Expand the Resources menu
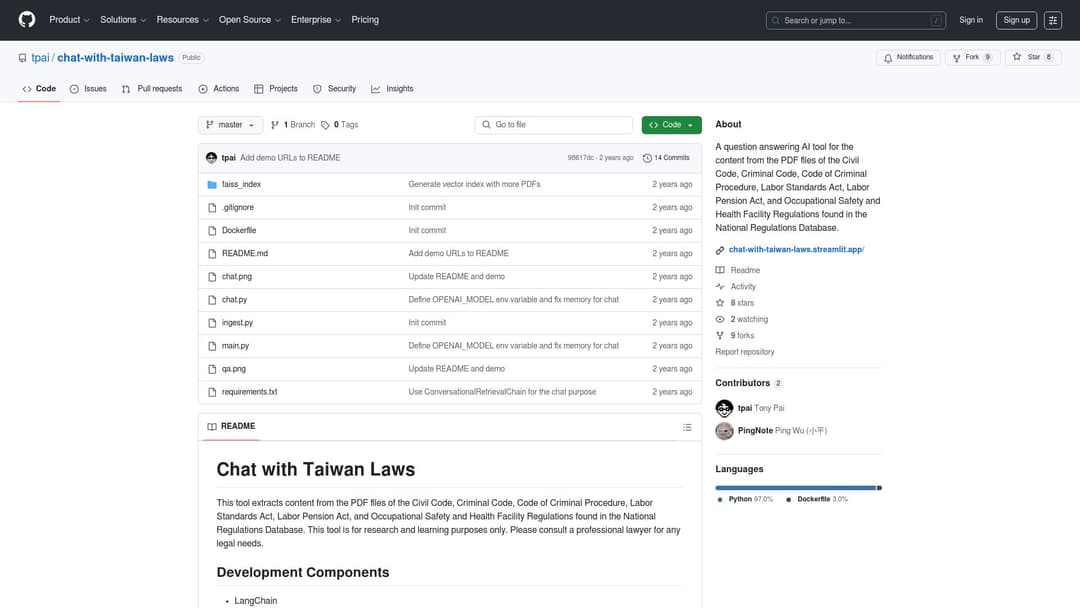This screenshot has width=1080, height=608. 182,20
